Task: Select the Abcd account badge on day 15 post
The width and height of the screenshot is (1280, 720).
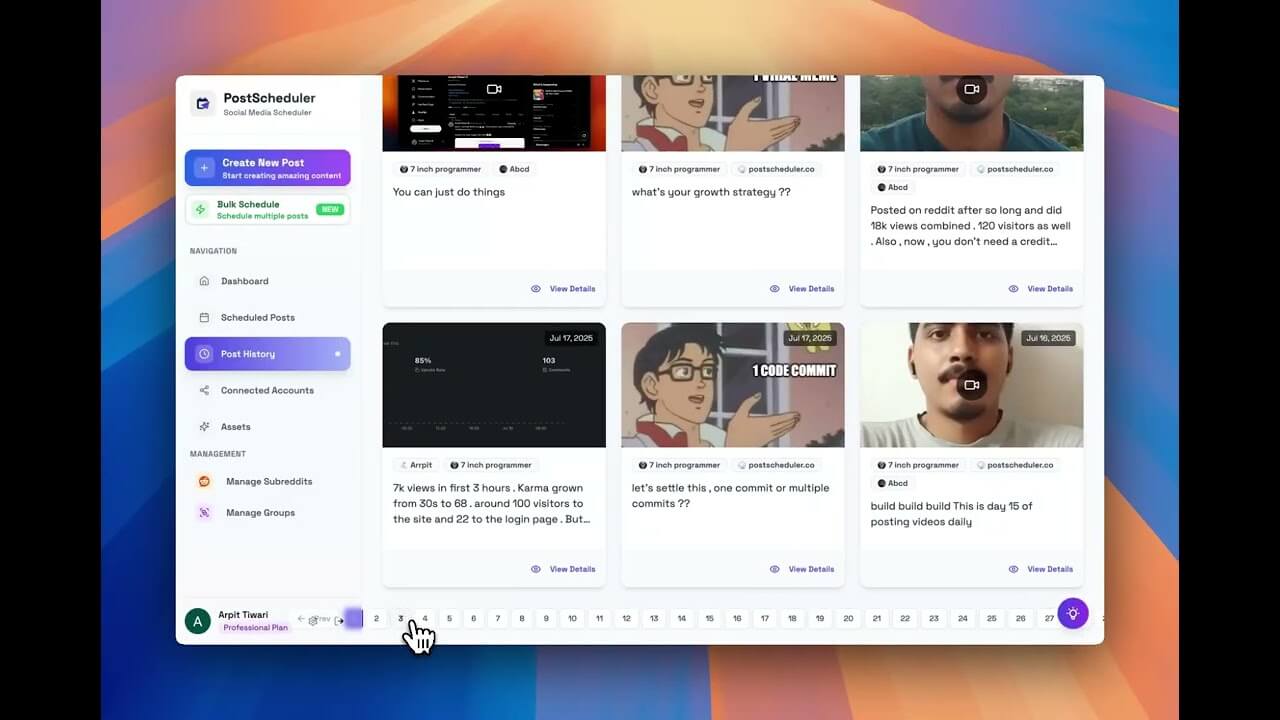Action: [895, 483]
